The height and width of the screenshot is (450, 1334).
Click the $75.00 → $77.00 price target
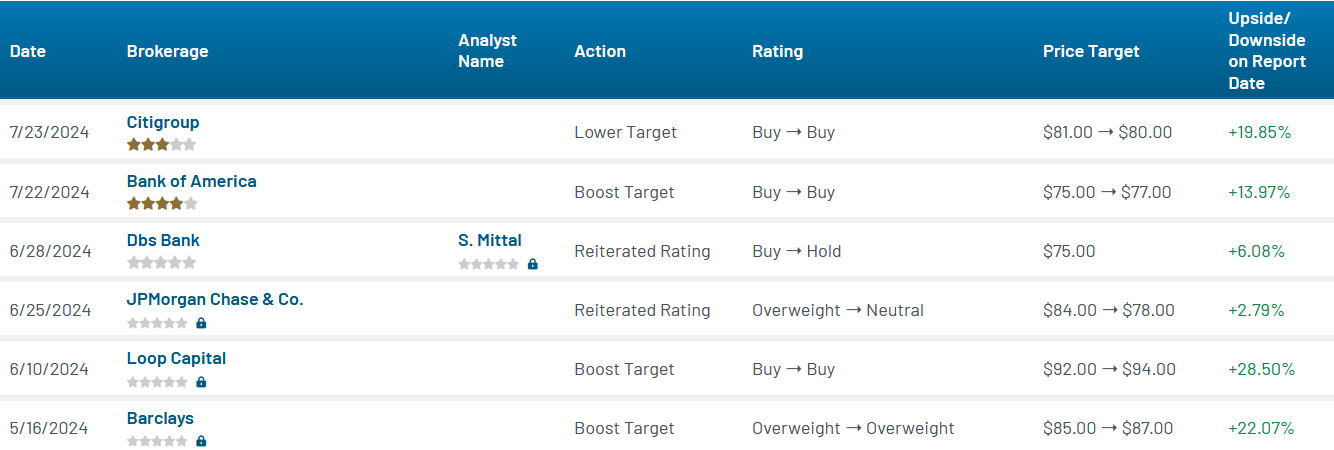(x=1107, y=192)
